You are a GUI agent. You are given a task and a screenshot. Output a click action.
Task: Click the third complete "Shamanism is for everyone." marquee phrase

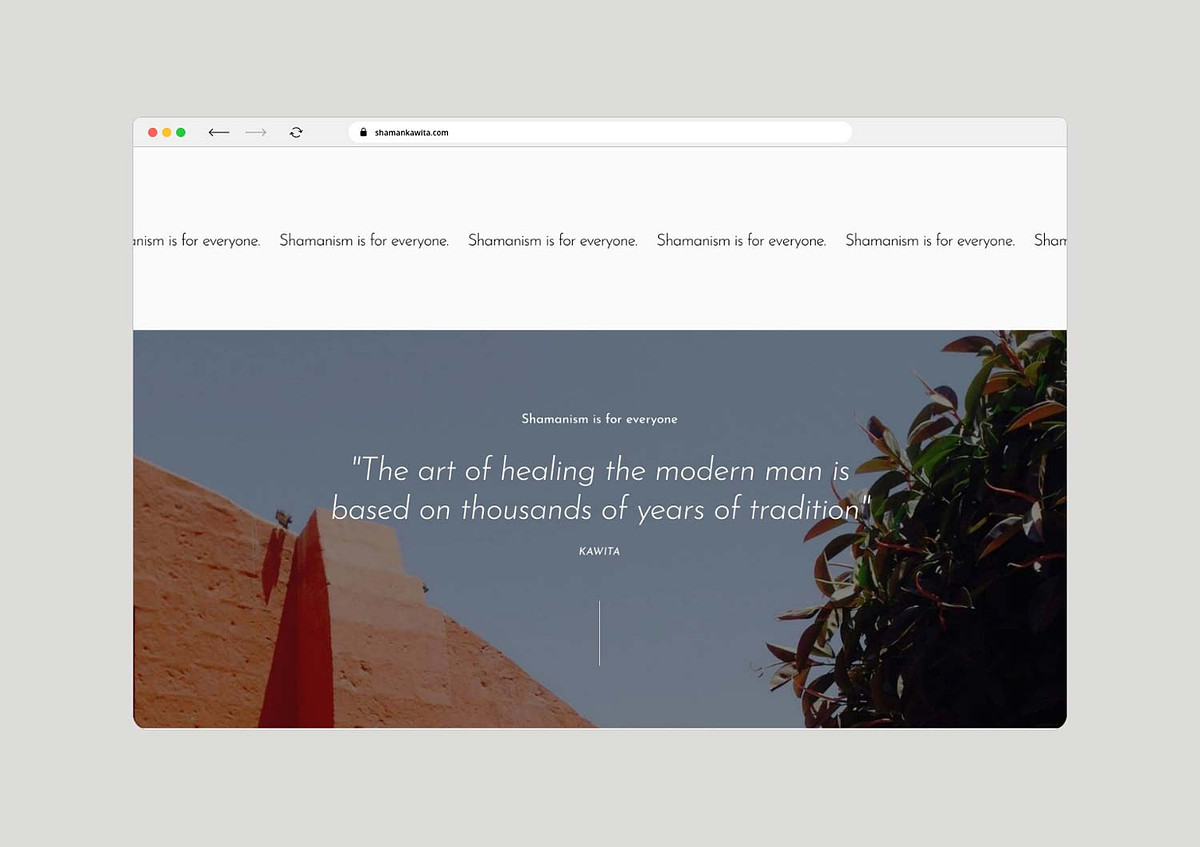click(x=741, y=241)
